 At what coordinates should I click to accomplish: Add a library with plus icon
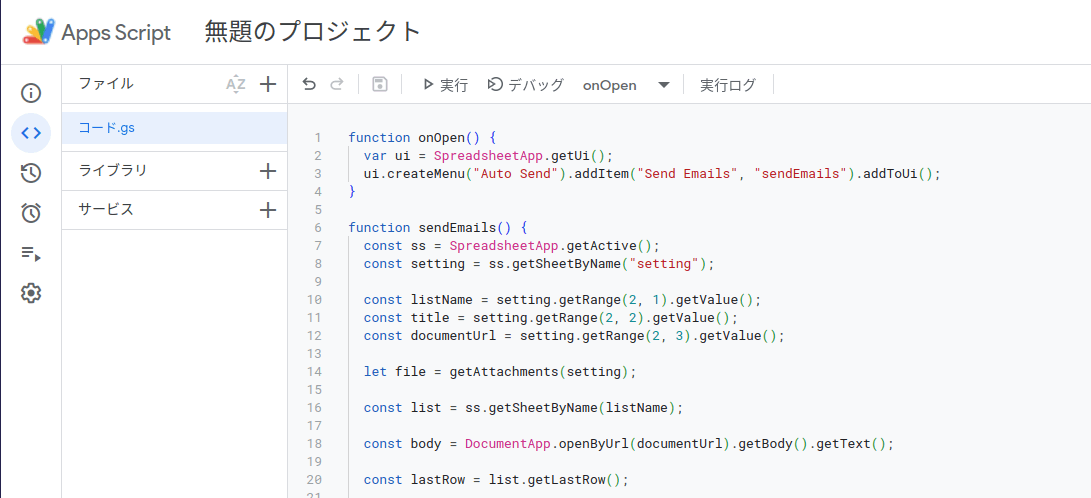point(268,171)
